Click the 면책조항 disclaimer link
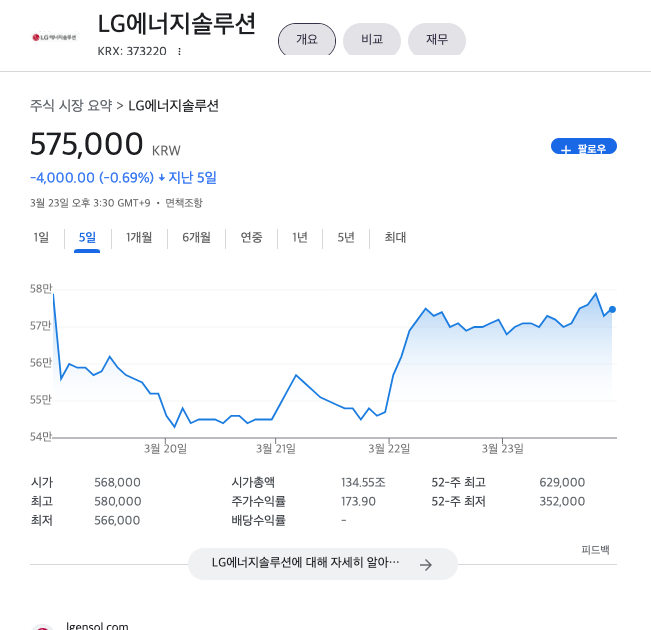 click(x=184, y=203)
